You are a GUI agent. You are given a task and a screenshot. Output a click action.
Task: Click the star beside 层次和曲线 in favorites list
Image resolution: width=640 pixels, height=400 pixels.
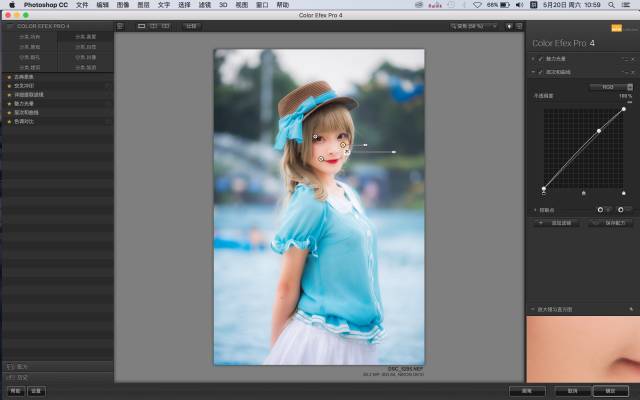pos(9,113)
